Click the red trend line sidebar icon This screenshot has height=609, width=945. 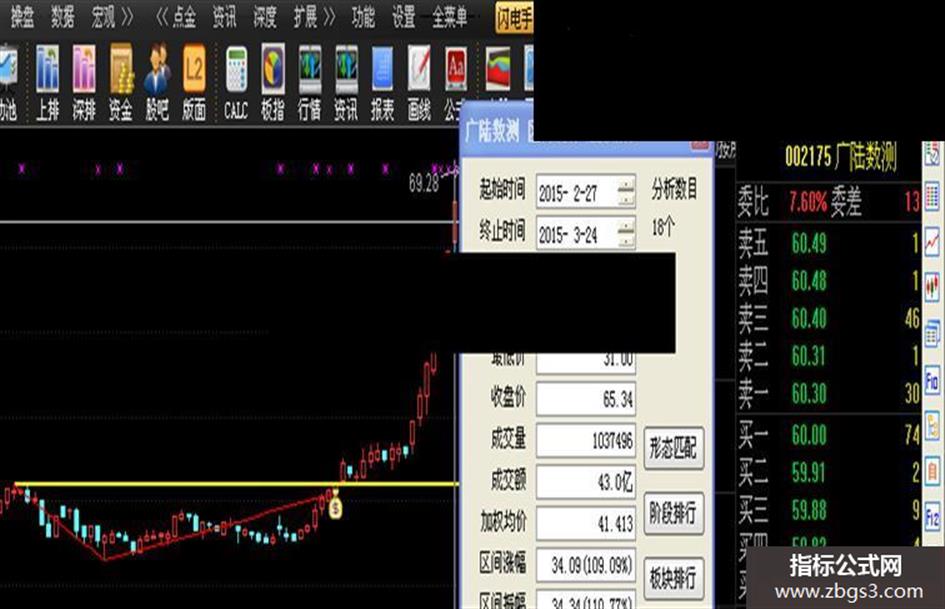[x=932, y=242]
